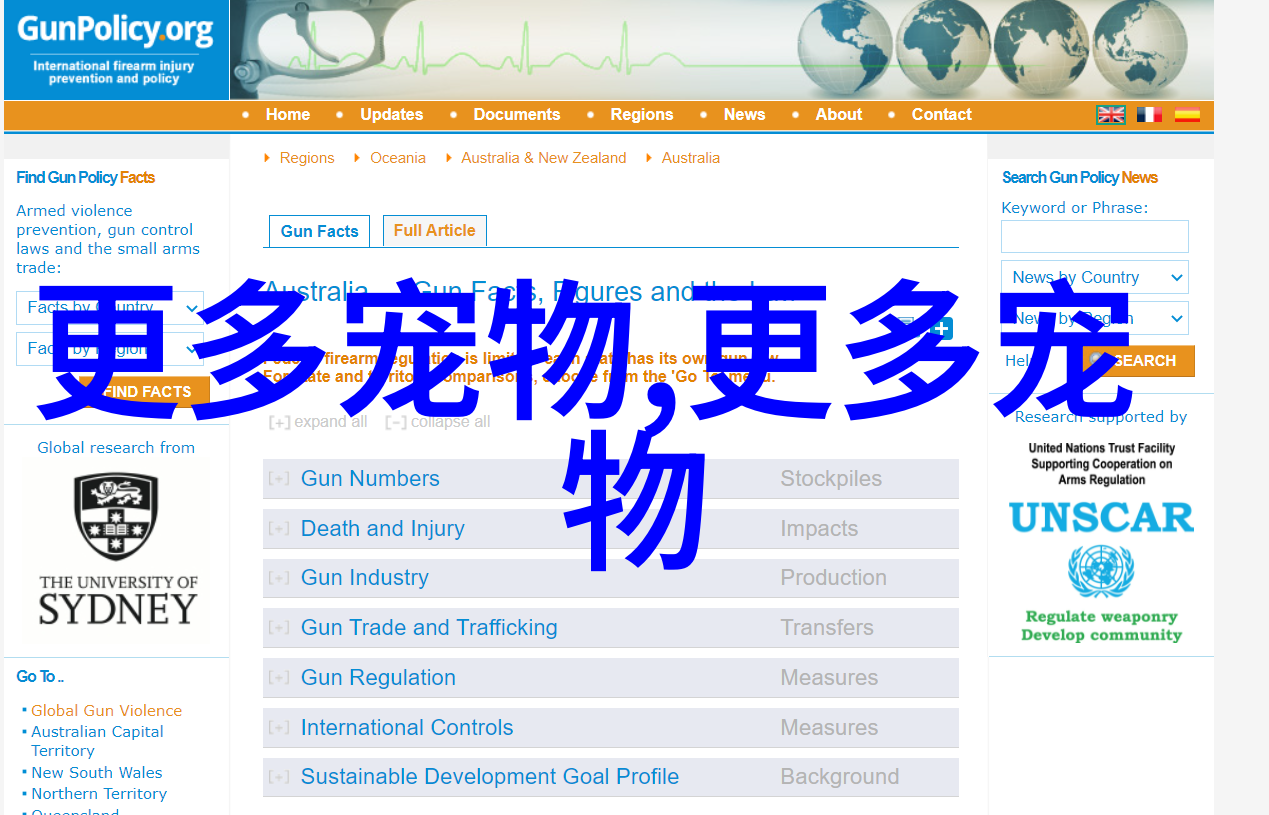Expand the Death and Injury section title
1269x815 pixels.
(383, 529)
